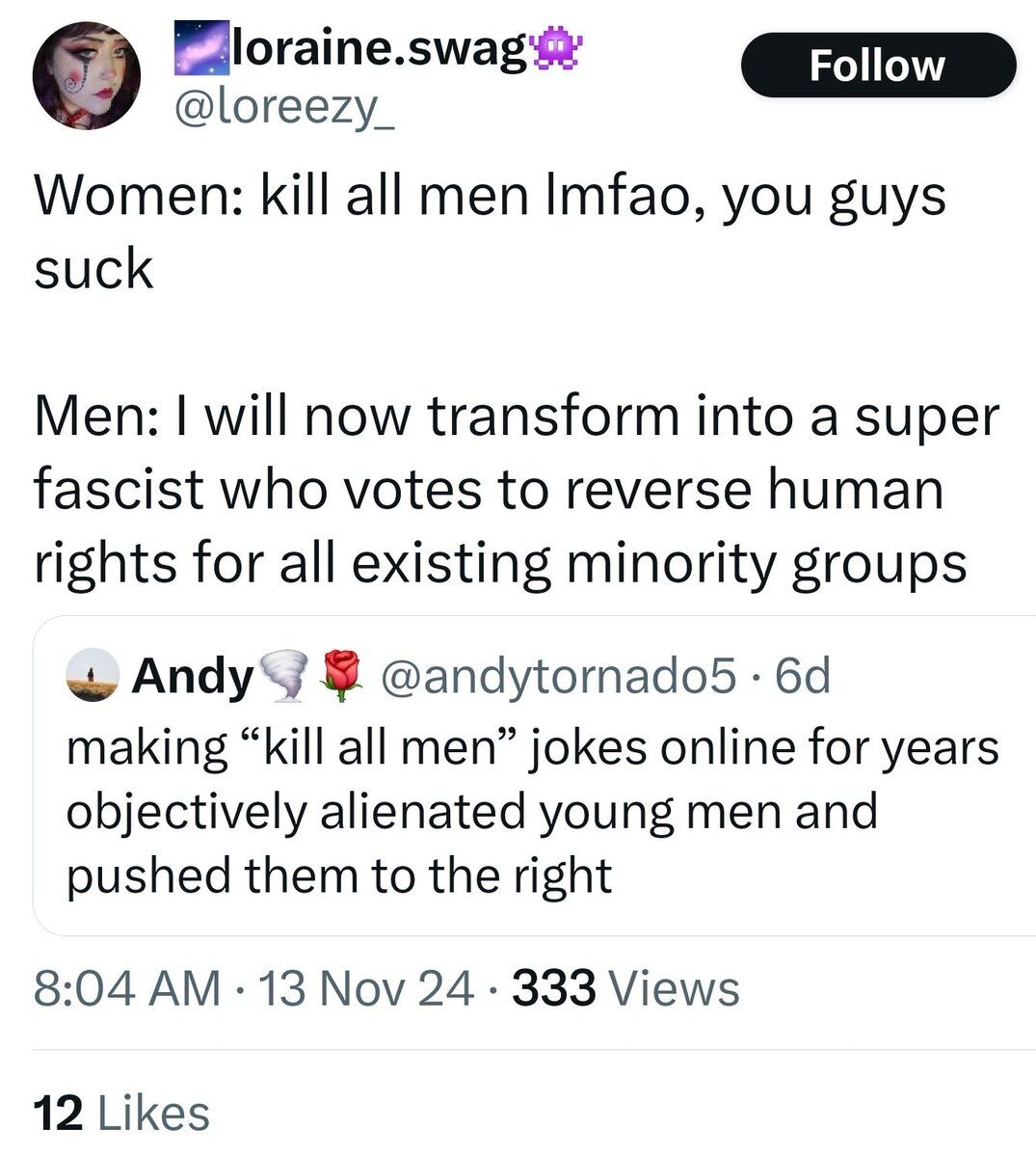Click the 6d timestamp on quoted tweet
The image size is (1036, 1157).
(x=802, y=676)
